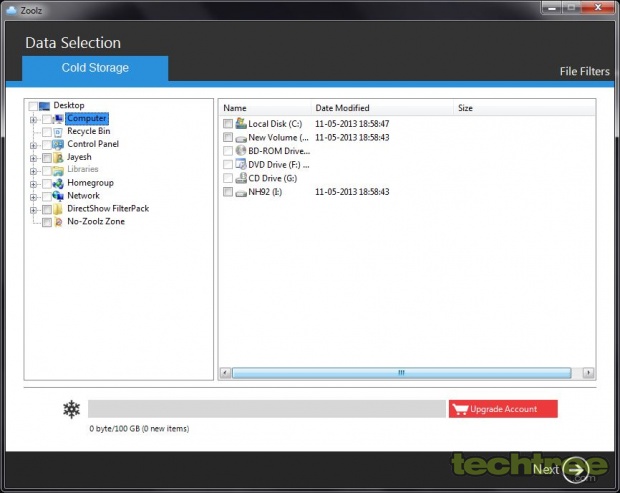Expand the DirectShow FilterPack tree node

pos(34,210)
